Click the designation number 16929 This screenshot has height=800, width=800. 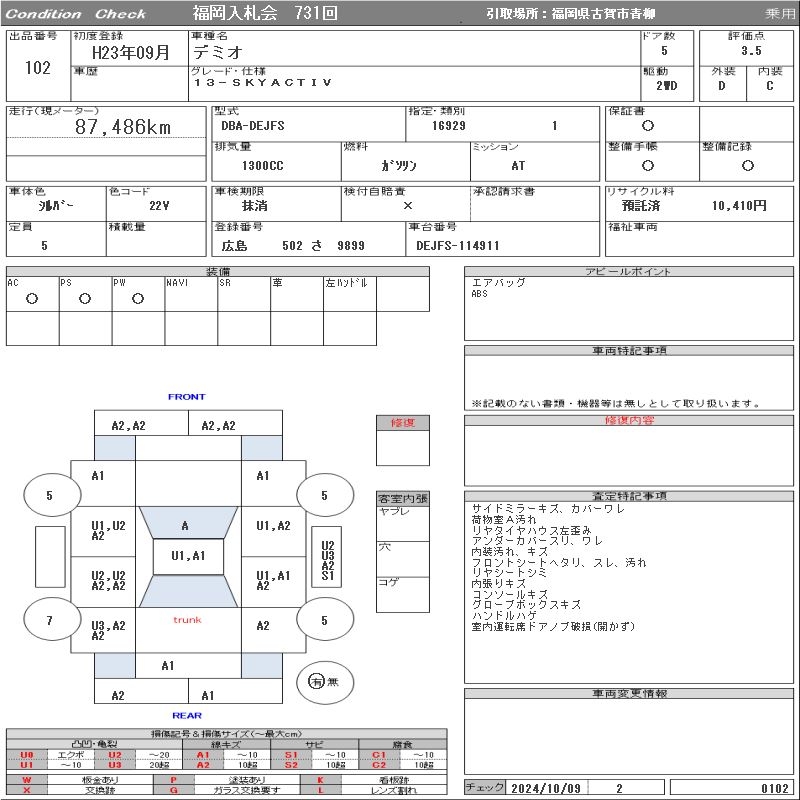448,126
